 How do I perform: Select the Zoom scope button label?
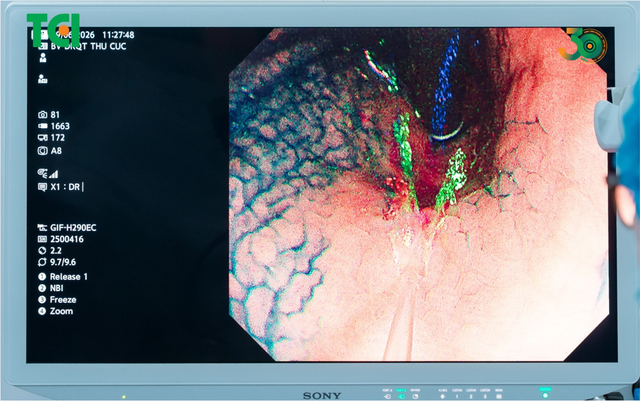pyautogui.click(x=61, y=311)
